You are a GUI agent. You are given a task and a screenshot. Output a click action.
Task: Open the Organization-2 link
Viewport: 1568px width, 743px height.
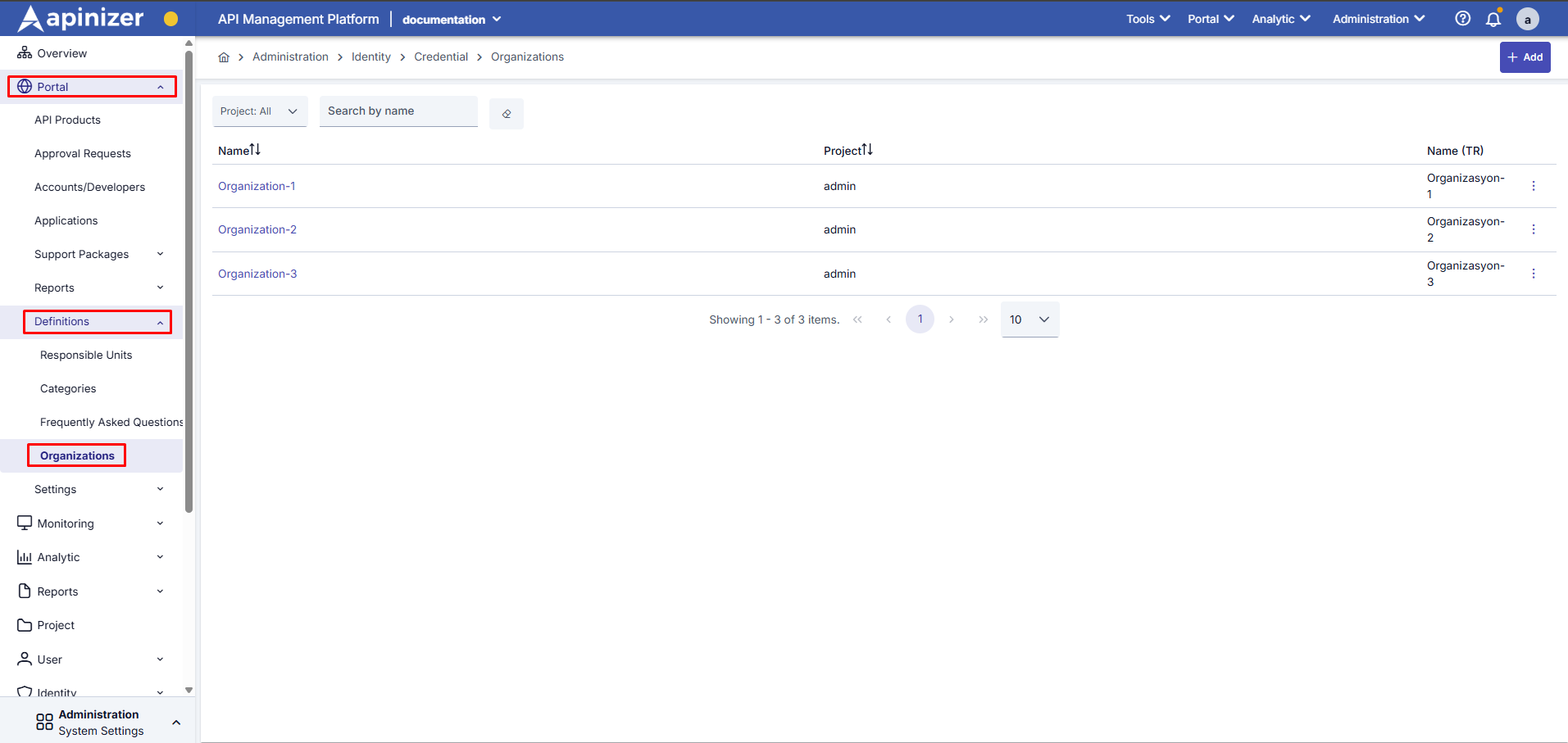tap(257, 230)
